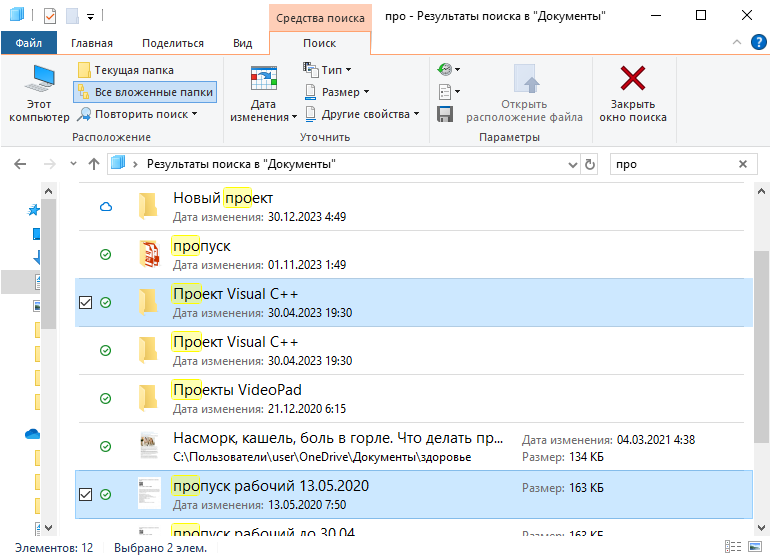Click the Explorer window icon in title bar
This screenshot has width=771, height=560.
(x=17, y=15)
